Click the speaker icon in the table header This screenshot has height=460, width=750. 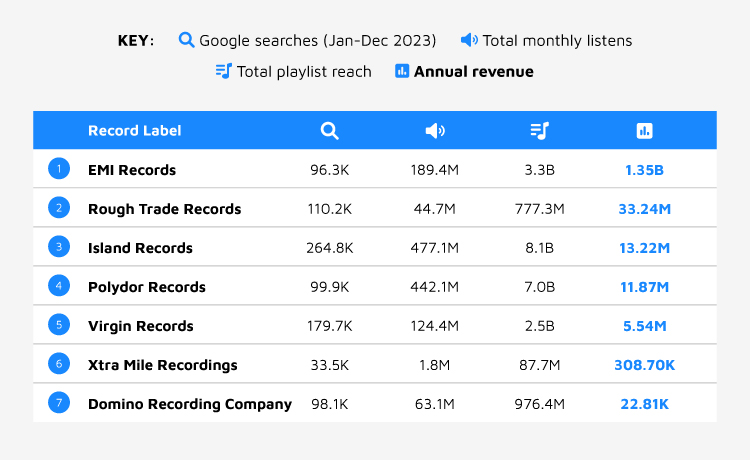click(435, 131)
